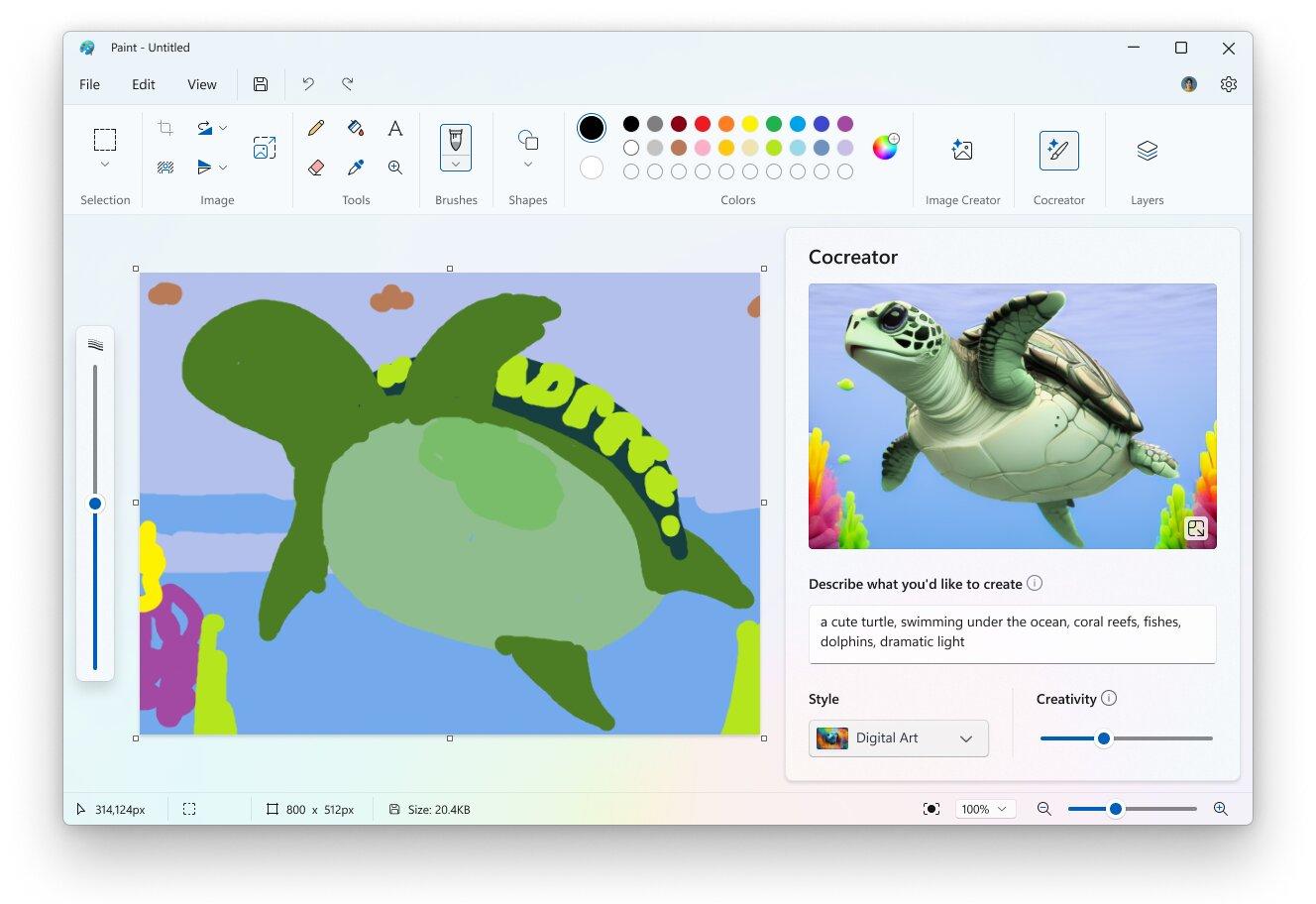Launch Image Creator

(x=962, y=151)
